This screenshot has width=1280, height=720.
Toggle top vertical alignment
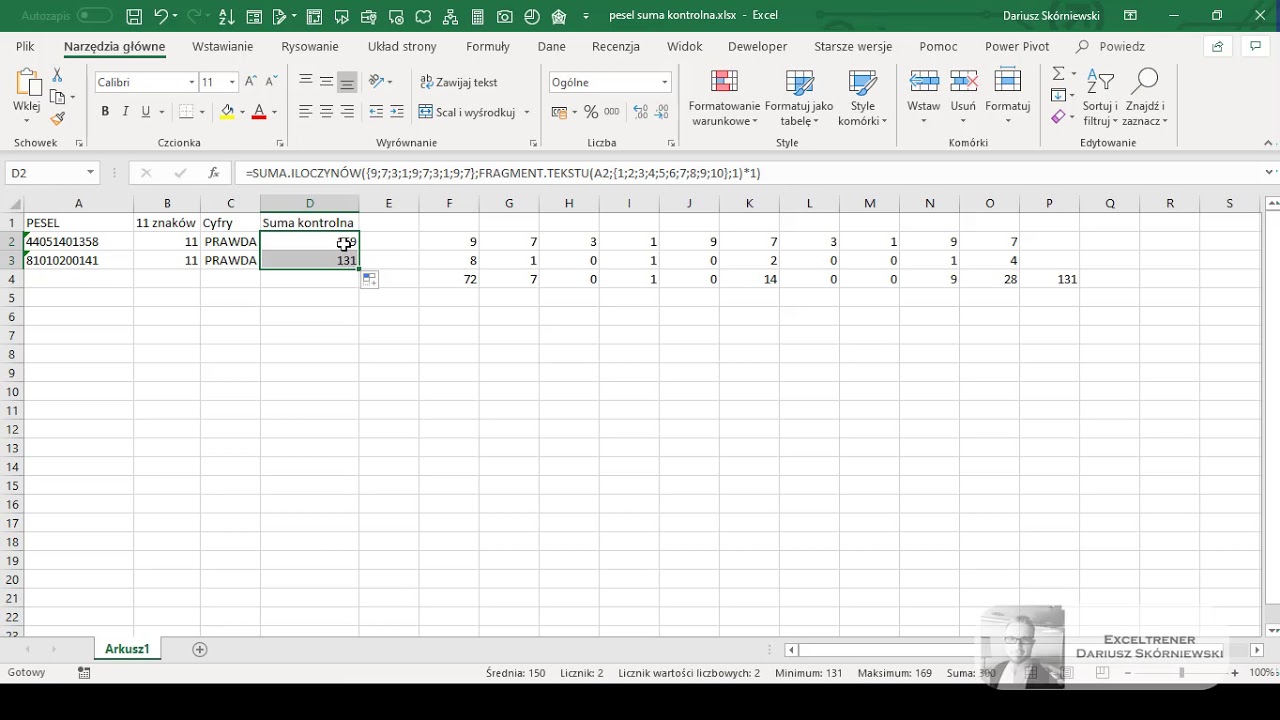(305, 82)
